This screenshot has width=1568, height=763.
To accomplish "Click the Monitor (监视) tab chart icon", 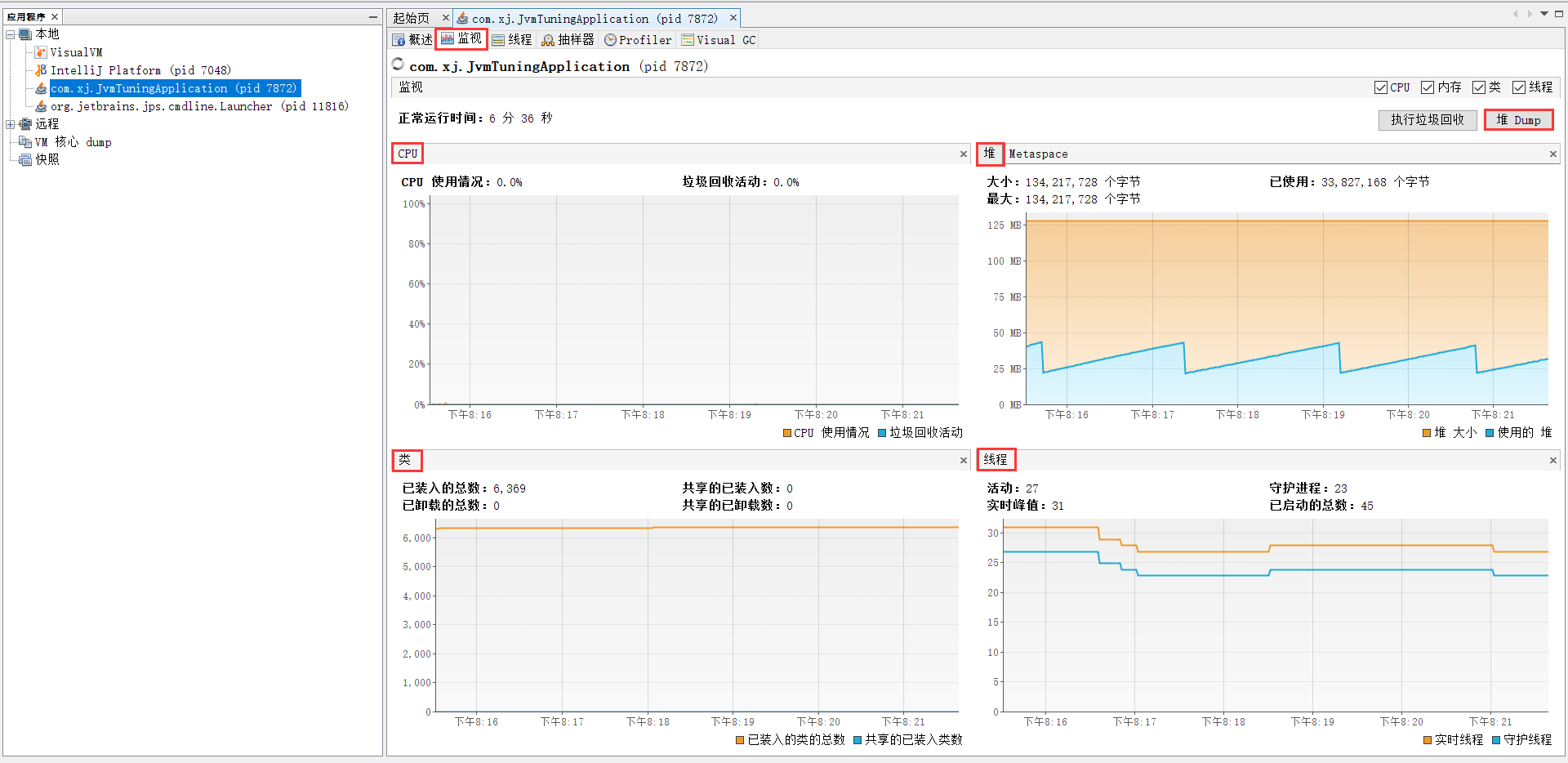I will pos(447,38).
